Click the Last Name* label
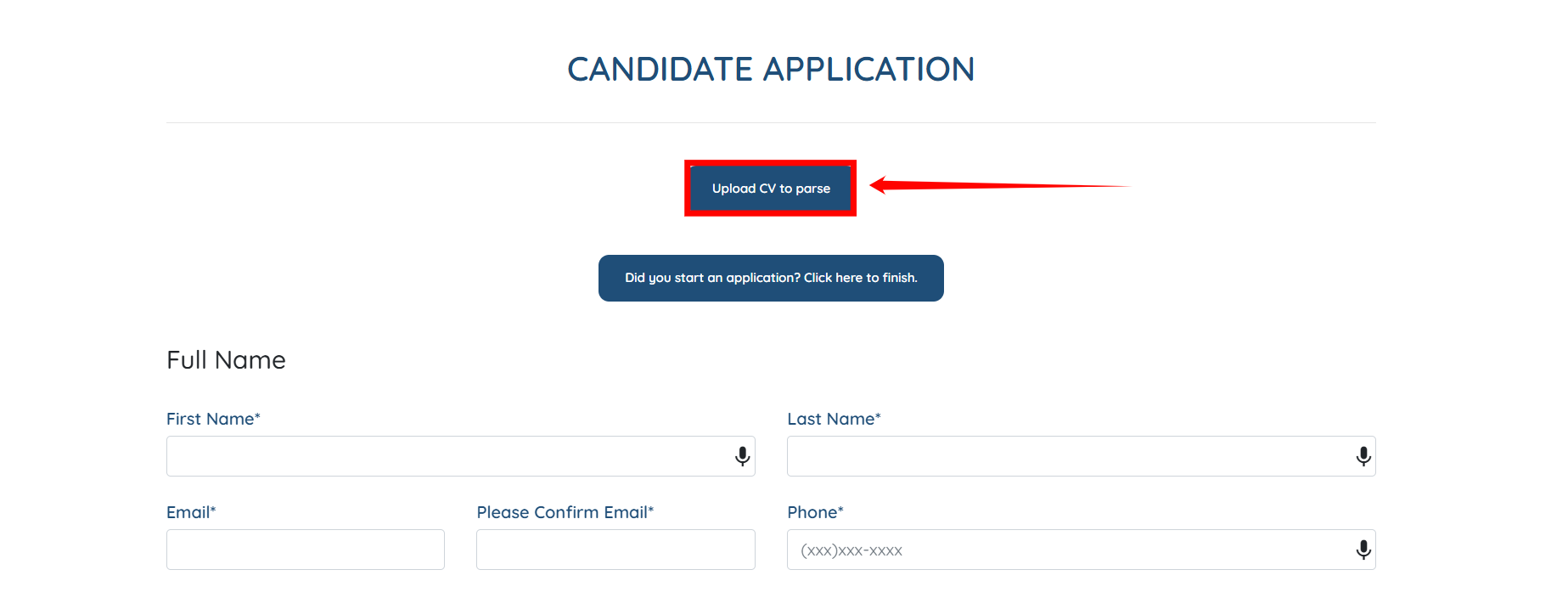This screenshot has width=1568, height=598. pos(834,419)
